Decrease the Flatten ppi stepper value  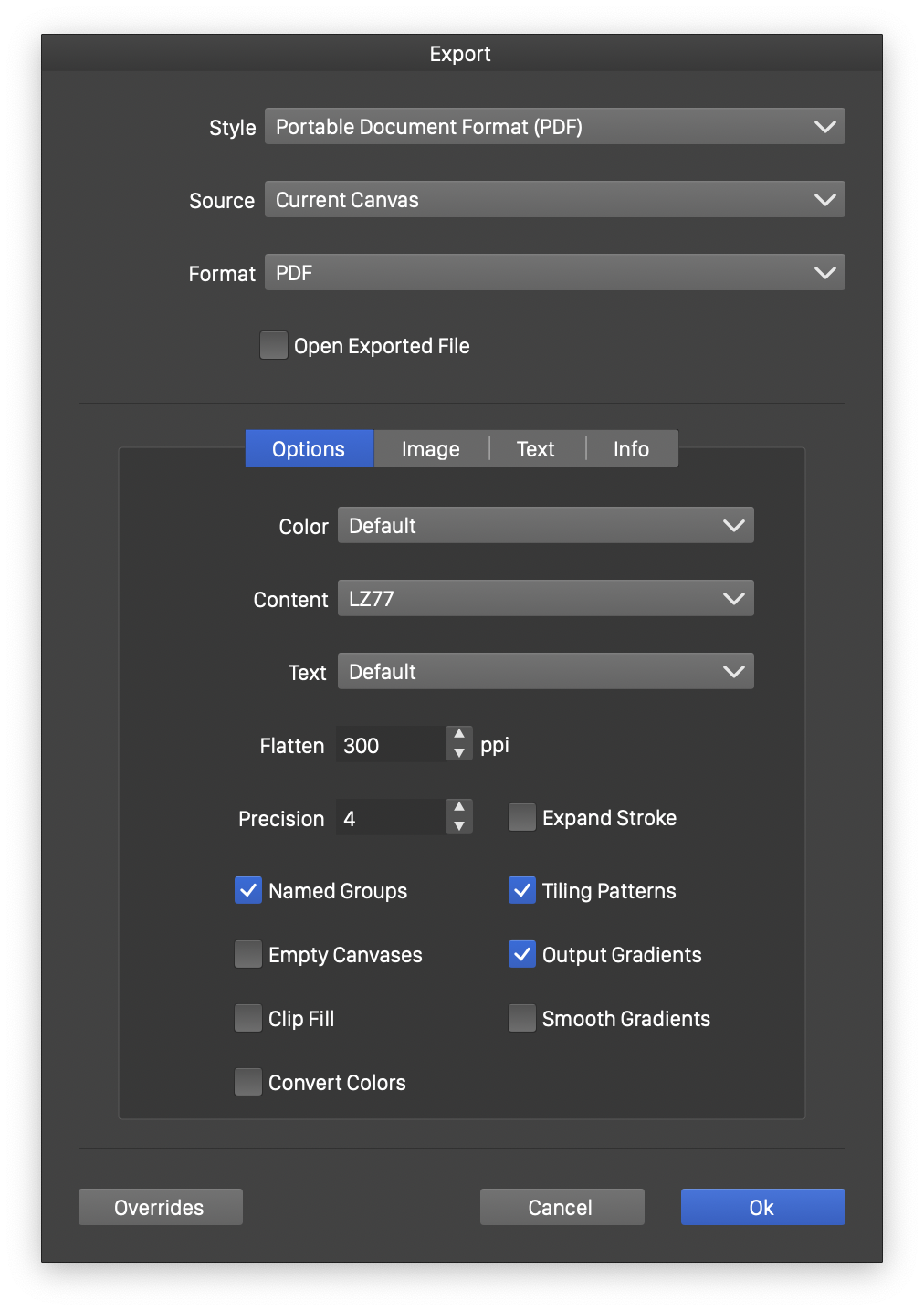(x=459, y=753)
